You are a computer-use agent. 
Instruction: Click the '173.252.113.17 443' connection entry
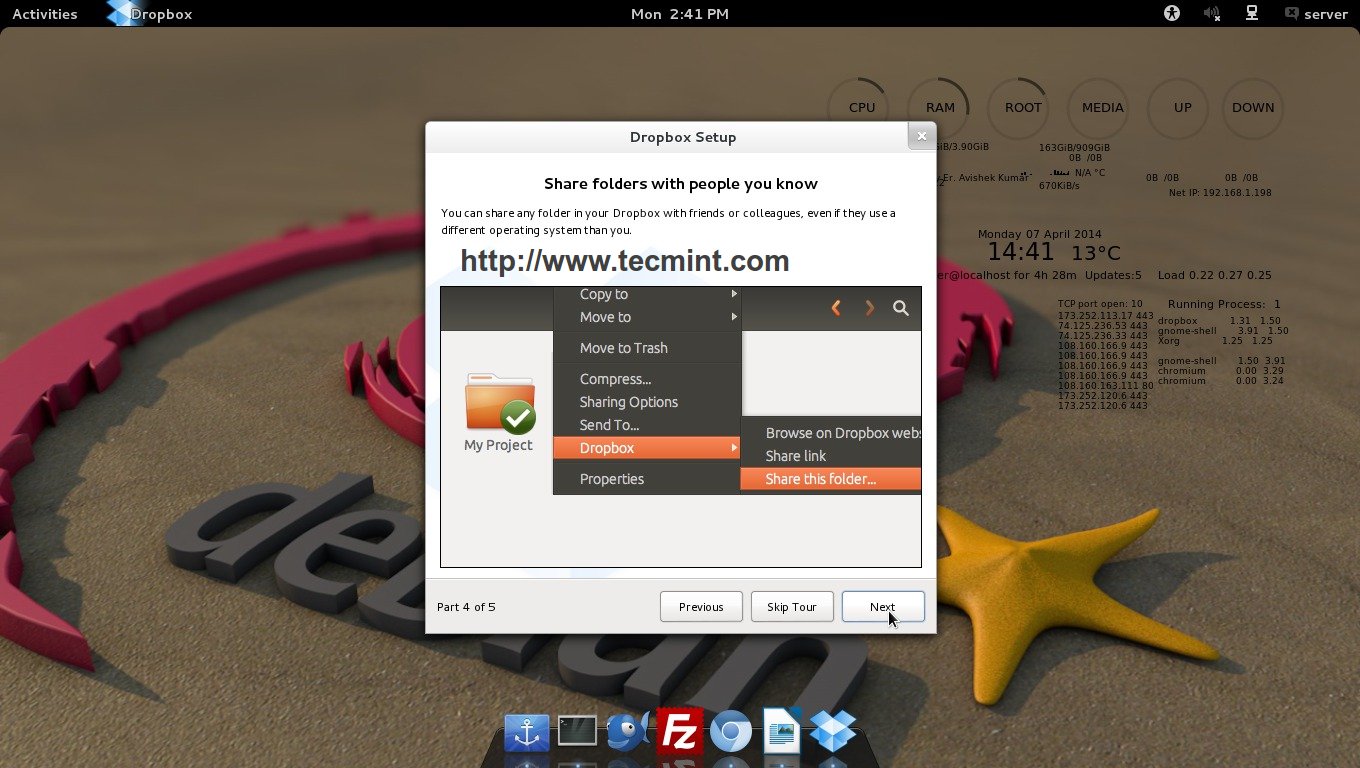click(x=1105, y=316)
